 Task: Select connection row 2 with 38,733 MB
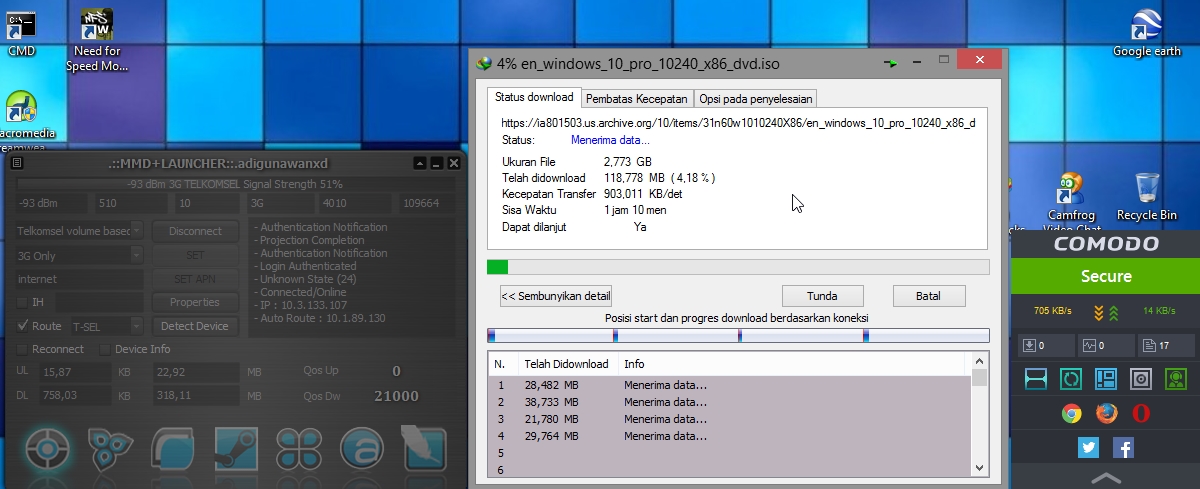[x=729, y=402]
